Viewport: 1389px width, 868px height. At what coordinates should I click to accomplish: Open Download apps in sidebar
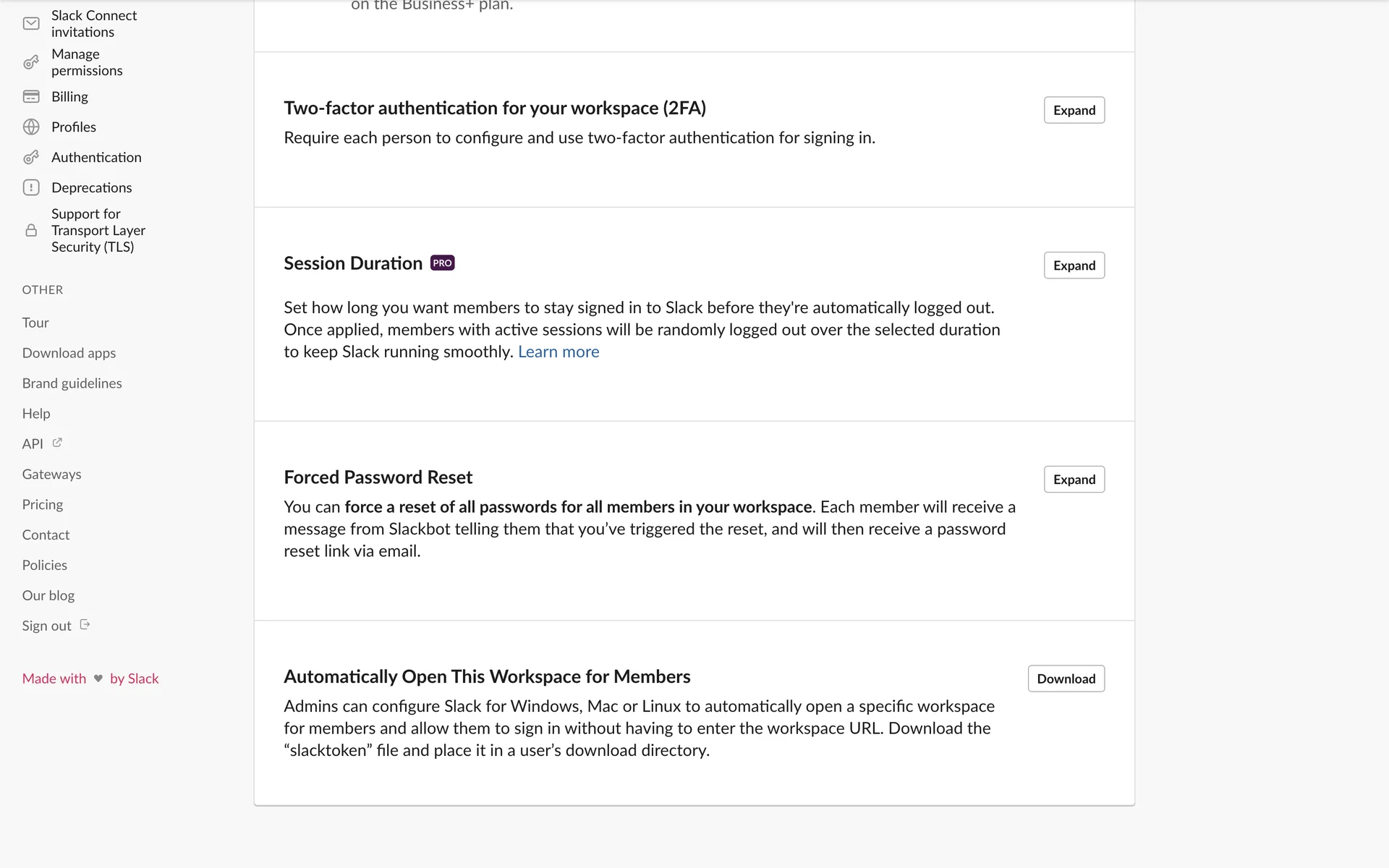69,353
